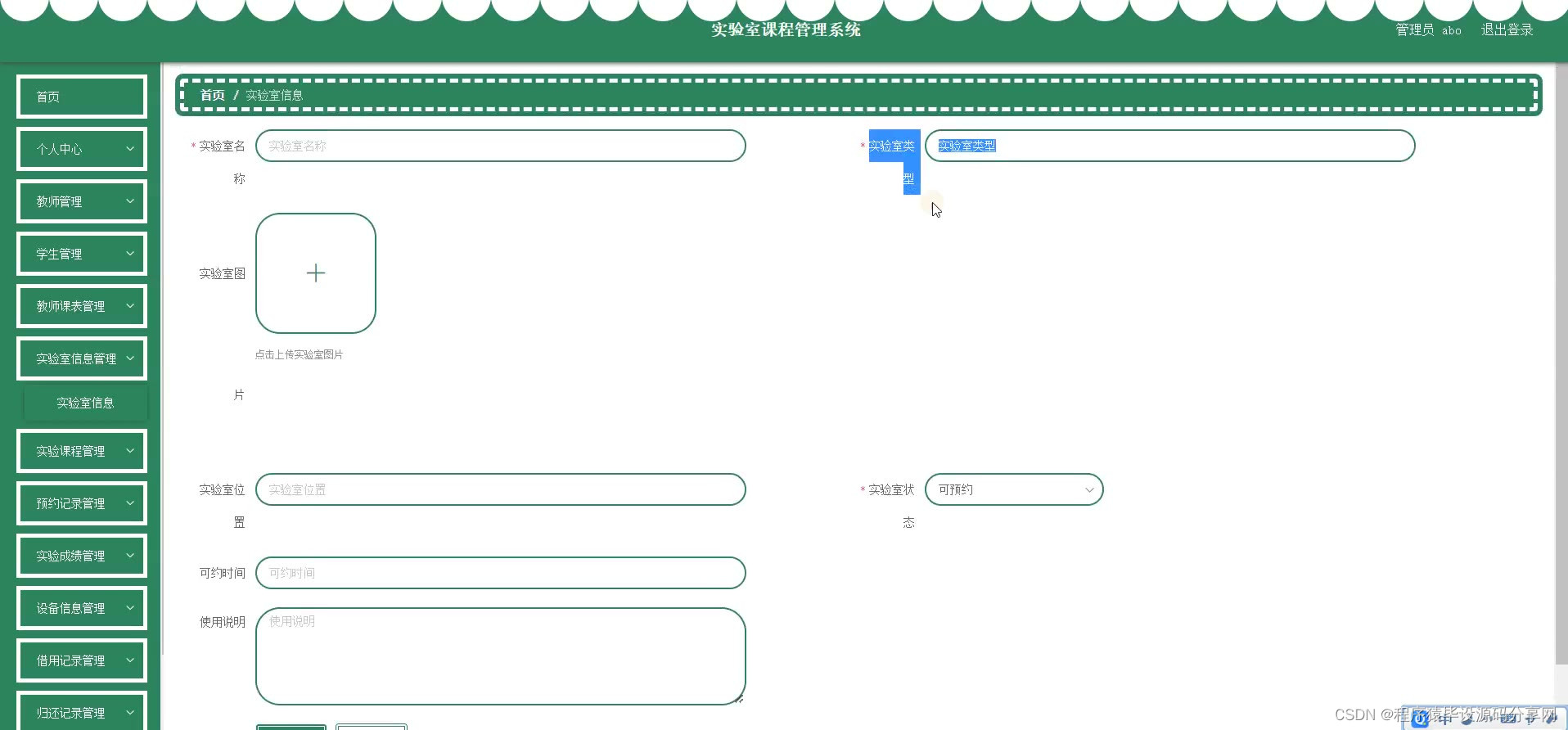The height and width of the screenshot is (730, 1568).
Task: Expand the 学生管理 sidebar menu
Action: 82,254
